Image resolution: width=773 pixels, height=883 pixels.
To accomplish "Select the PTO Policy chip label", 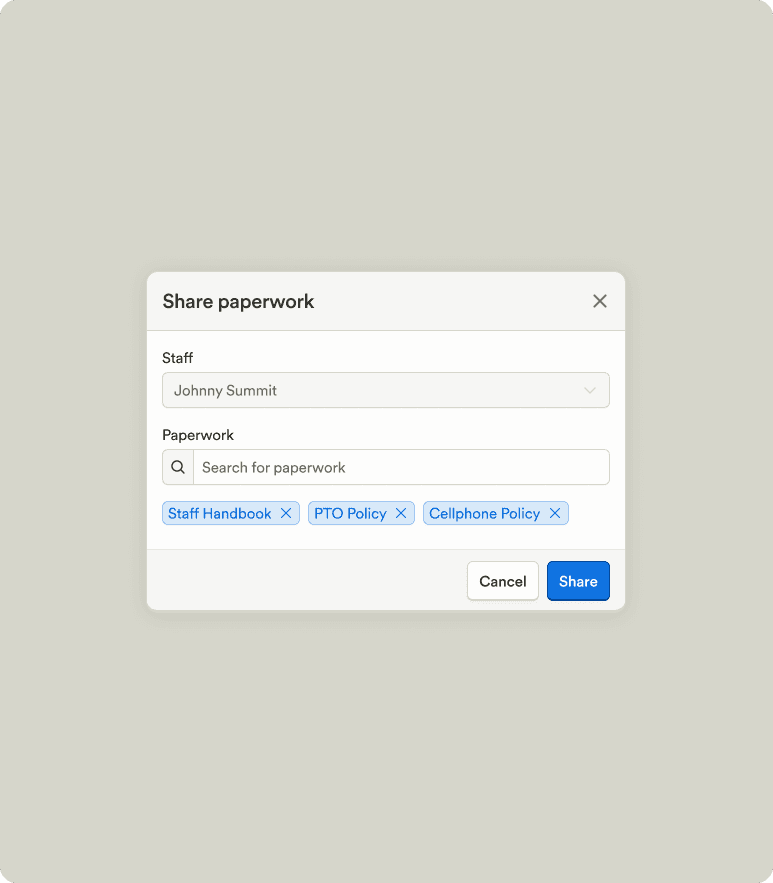I will (x=350, y=514).
